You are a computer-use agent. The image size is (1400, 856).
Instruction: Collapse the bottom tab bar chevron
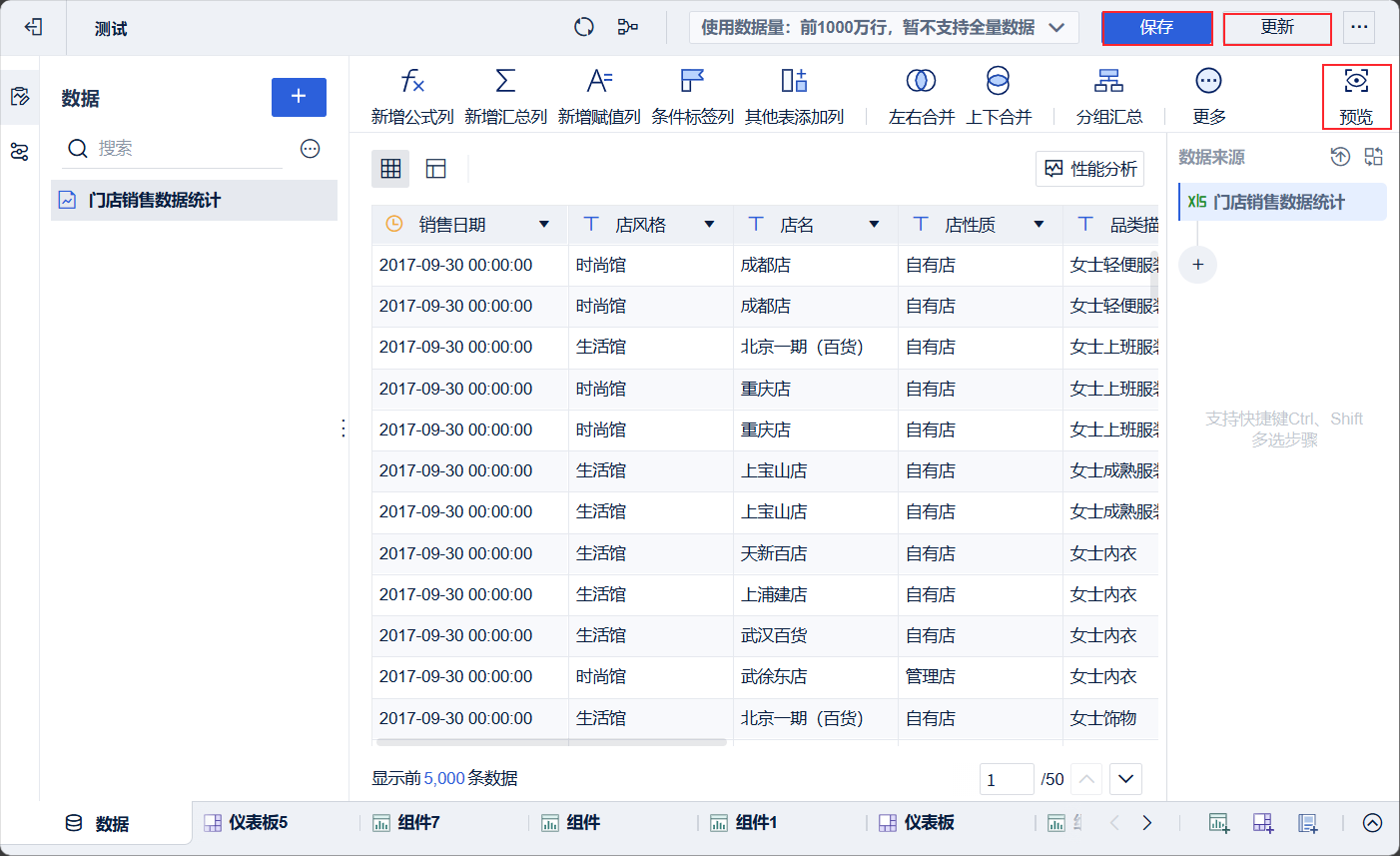point(1372,823)
